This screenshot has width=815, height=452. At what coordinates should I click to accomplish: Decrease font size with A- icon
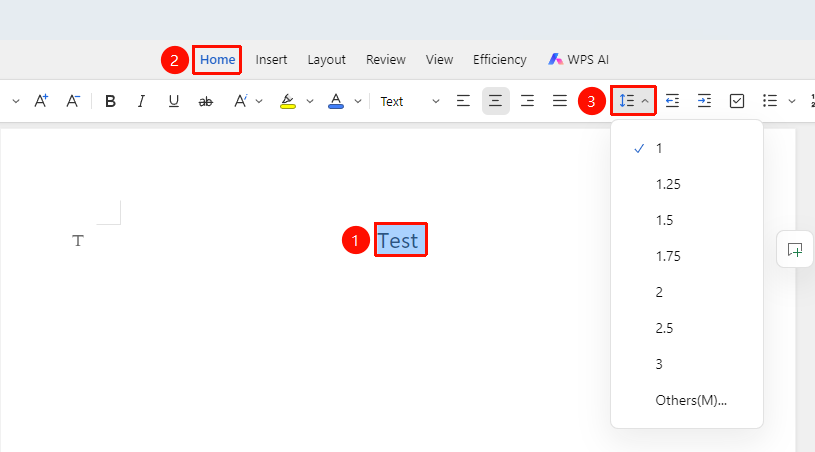73,101
